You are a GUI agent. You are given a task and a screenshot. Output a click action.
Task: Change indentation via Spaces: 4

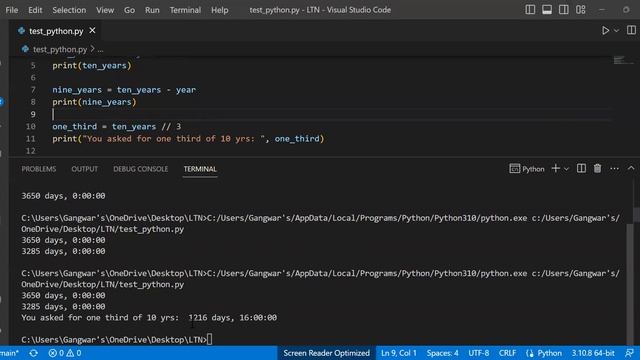442,353
